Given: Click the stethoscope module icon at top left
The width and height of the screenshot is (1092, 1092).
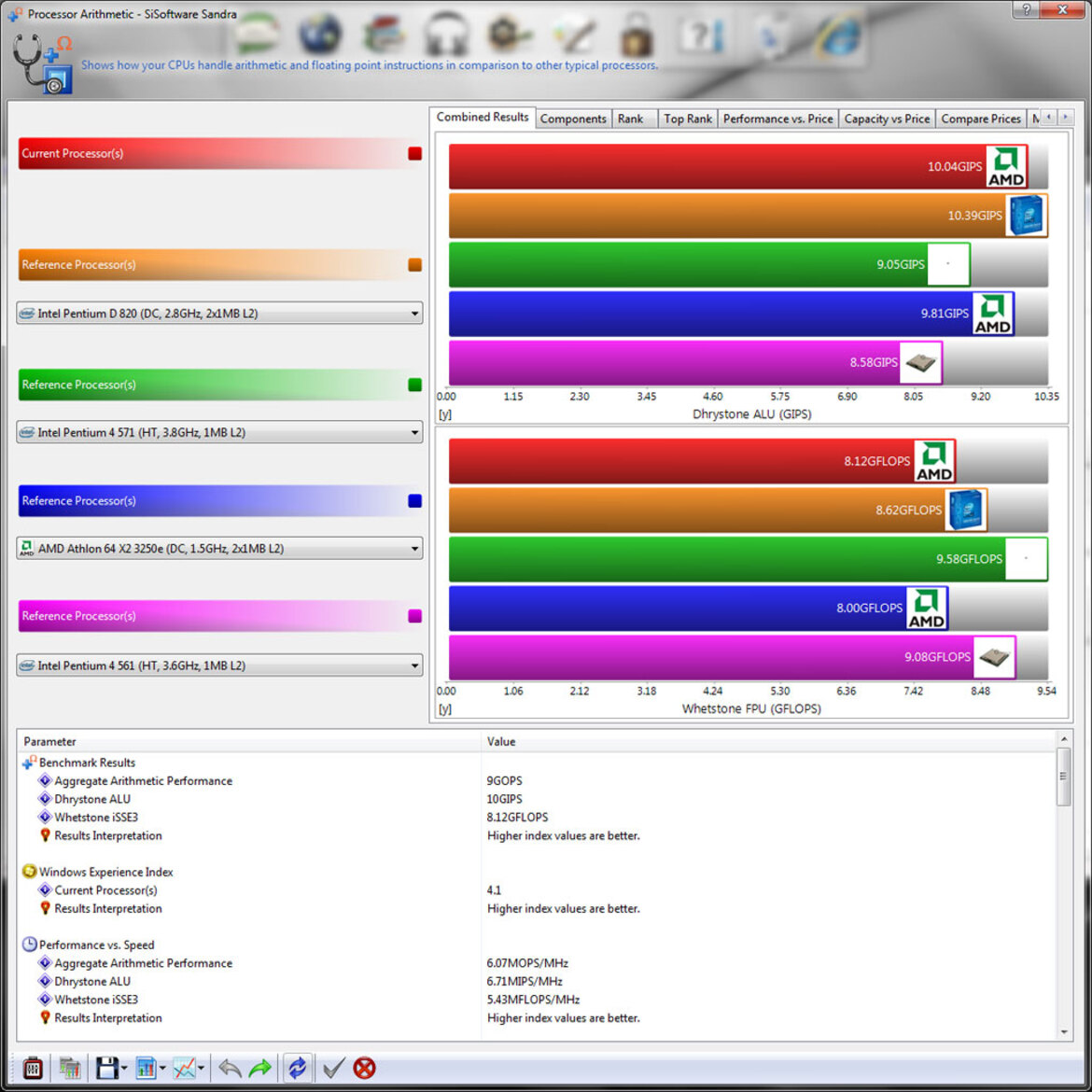Looking at the screenshot, I should [43, 64].
